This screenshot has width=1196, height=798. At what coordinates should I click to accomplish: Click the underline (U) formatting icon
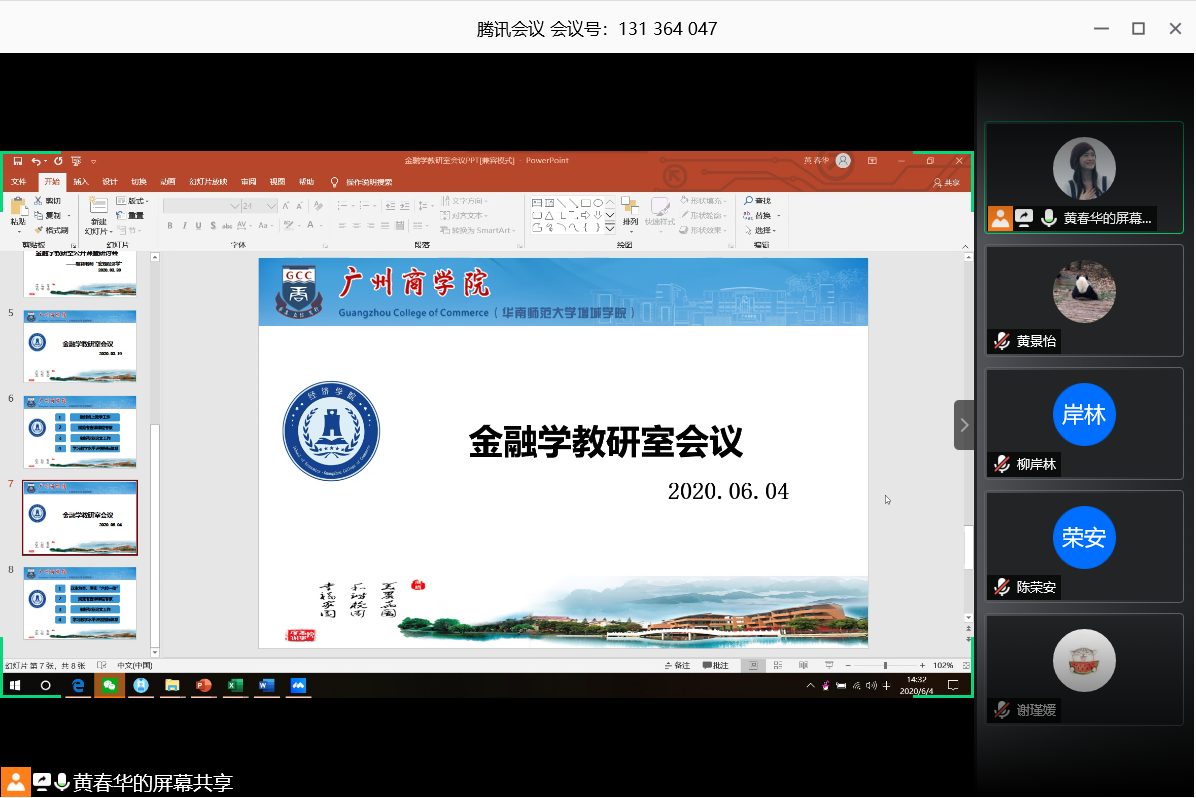coord(199,226)
